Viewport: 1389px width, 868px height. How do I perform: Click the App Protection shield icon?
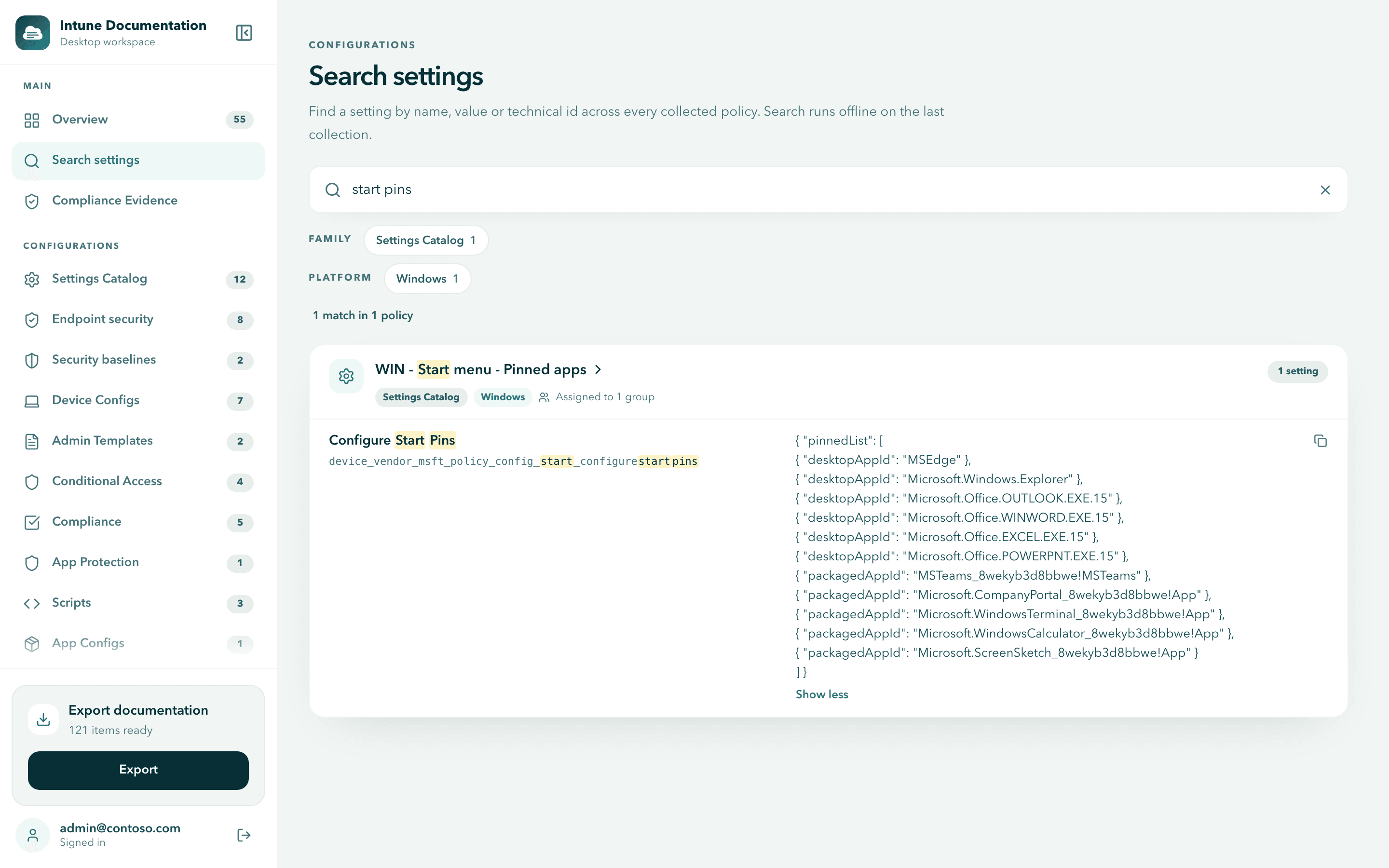(x=32, y=563)
